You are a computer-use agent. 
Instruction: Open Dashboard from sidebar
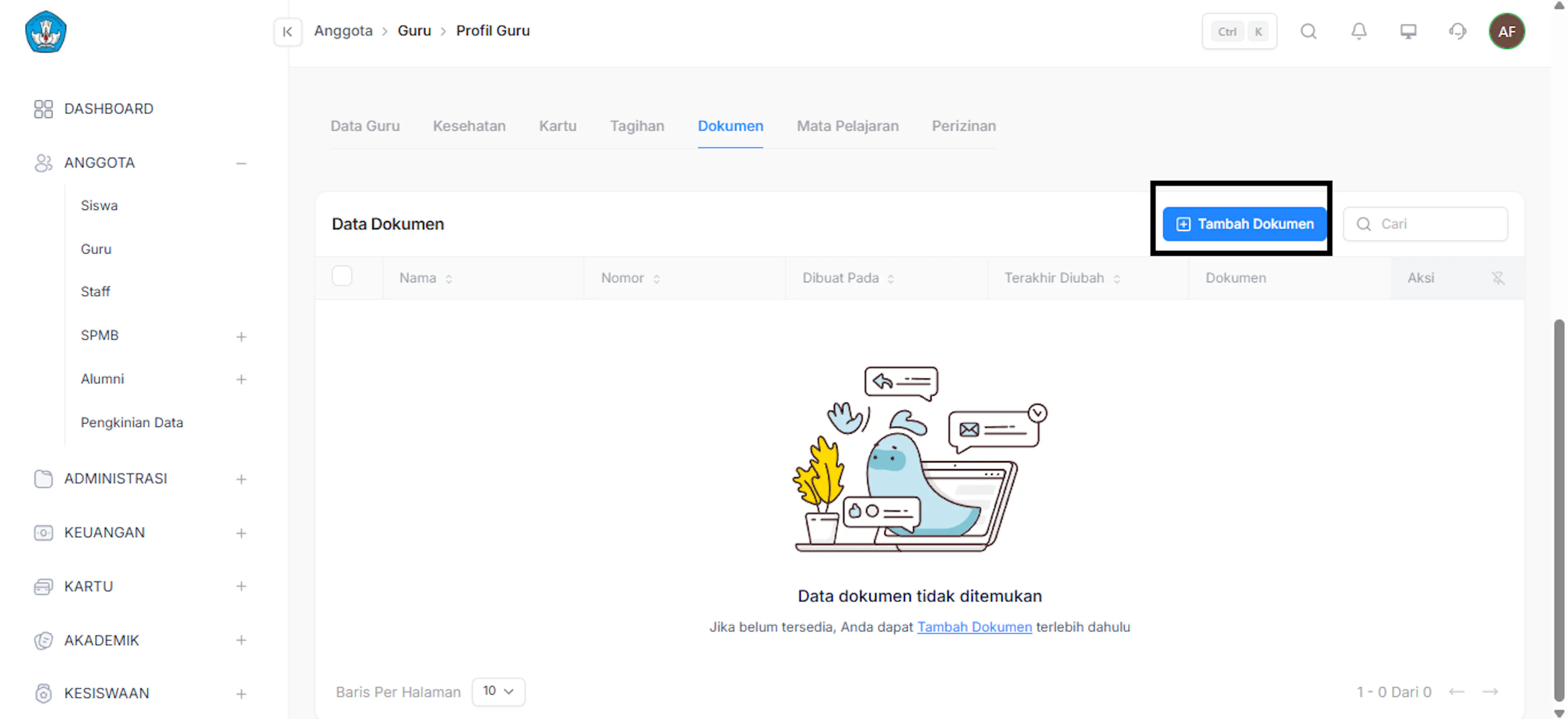click(109, 109)
